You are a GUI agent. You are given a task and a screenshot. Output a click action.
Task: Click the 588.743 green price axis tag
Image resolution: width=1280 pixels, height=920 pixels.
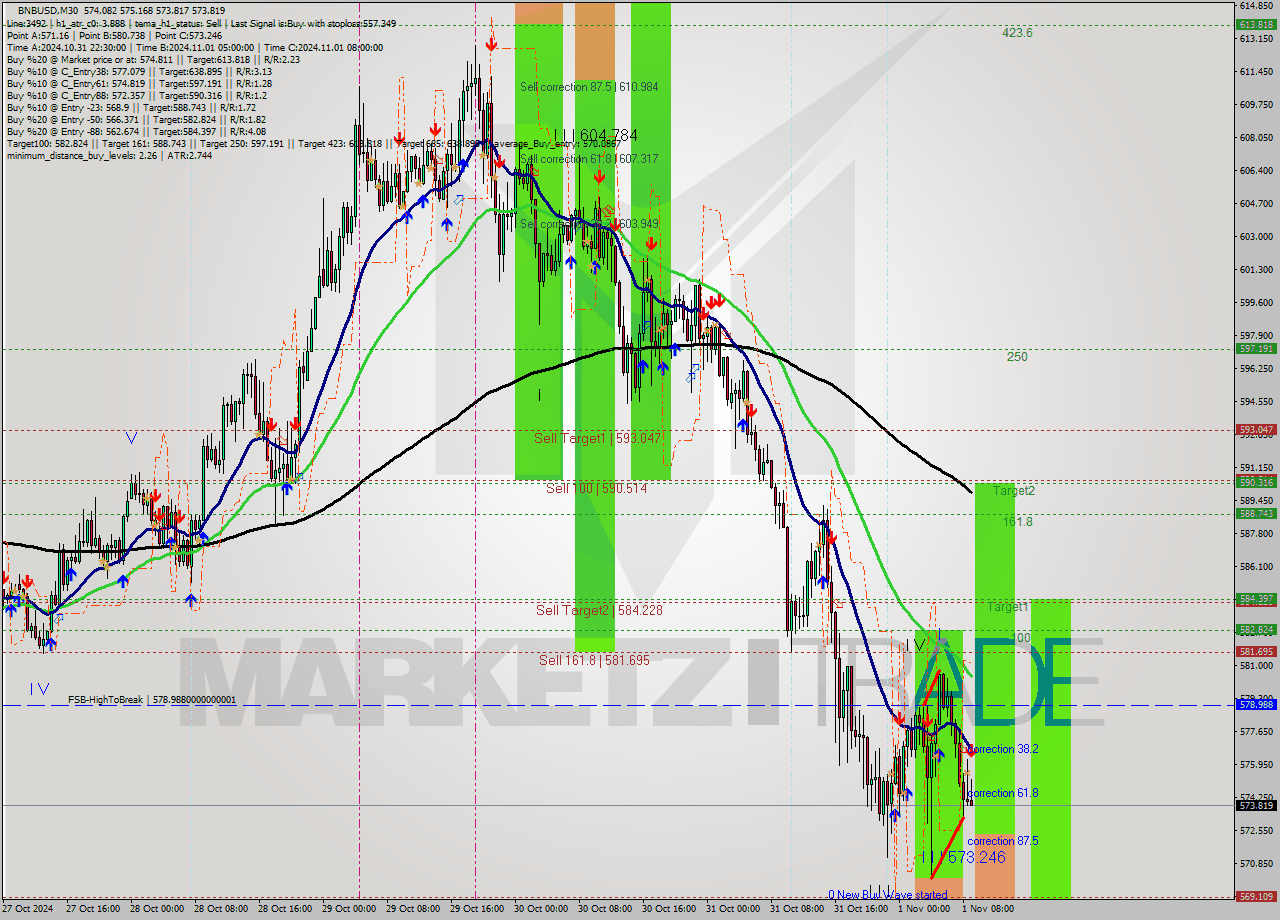coord(1256,514)
